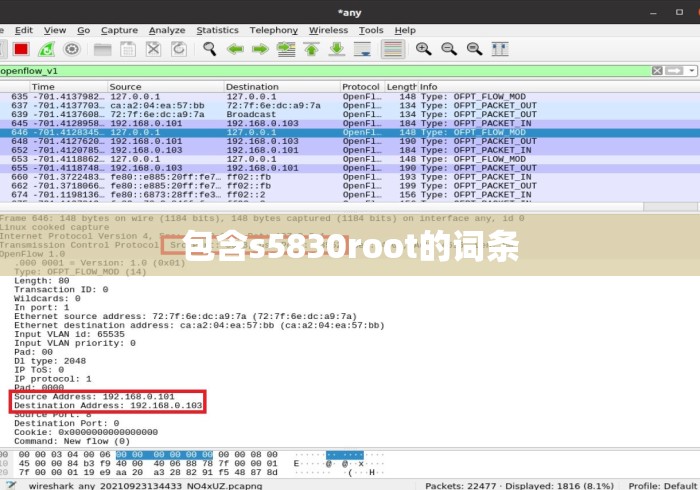Select Ethernet source address detail line
Viewport: 700px width, 490px height.
[185, 316]
